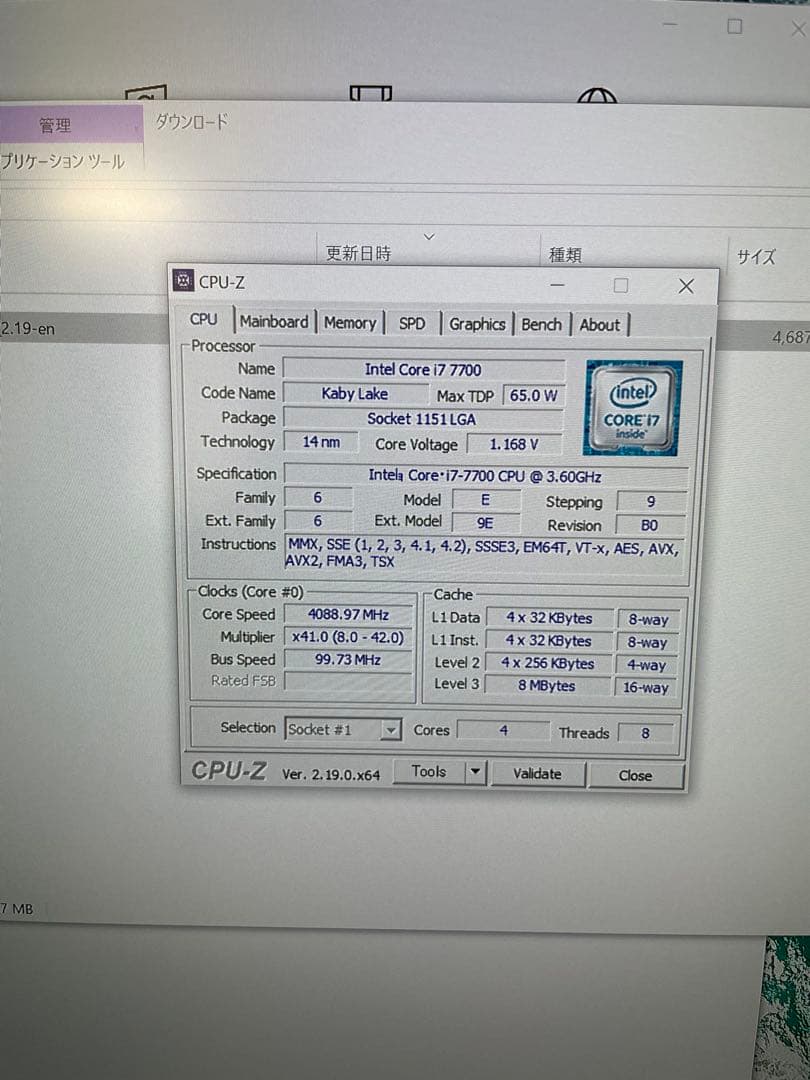This screenshot has height=1080, width=810.
Task: Click the Bus Speed value 99.73 MHz
Action: (x=348, y=659)
